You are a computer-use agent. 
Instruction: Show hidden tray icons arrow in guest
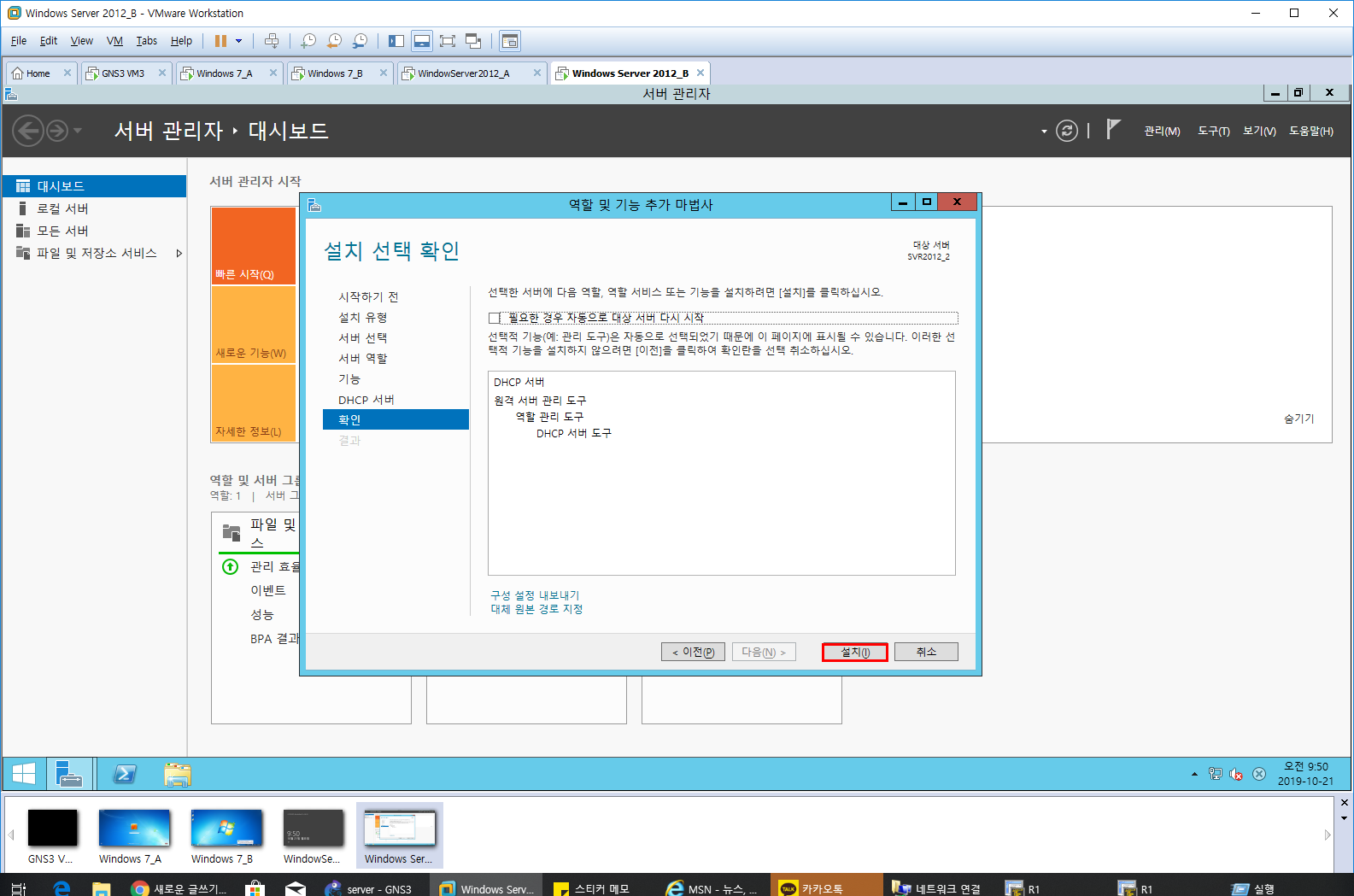[1194, 774]
